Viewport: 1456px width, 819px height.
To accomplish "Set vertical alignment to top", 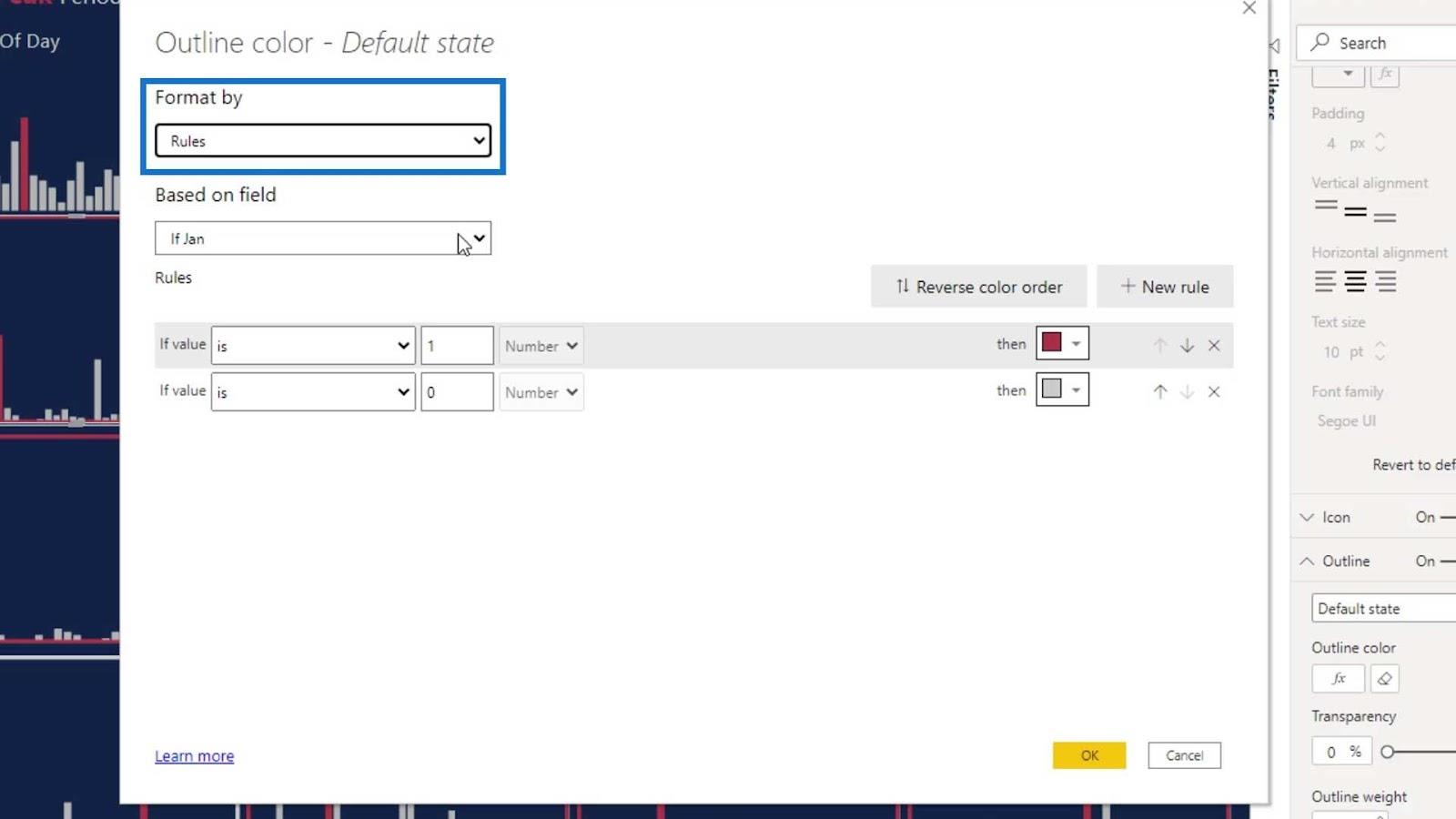I will click(1326, 207).
